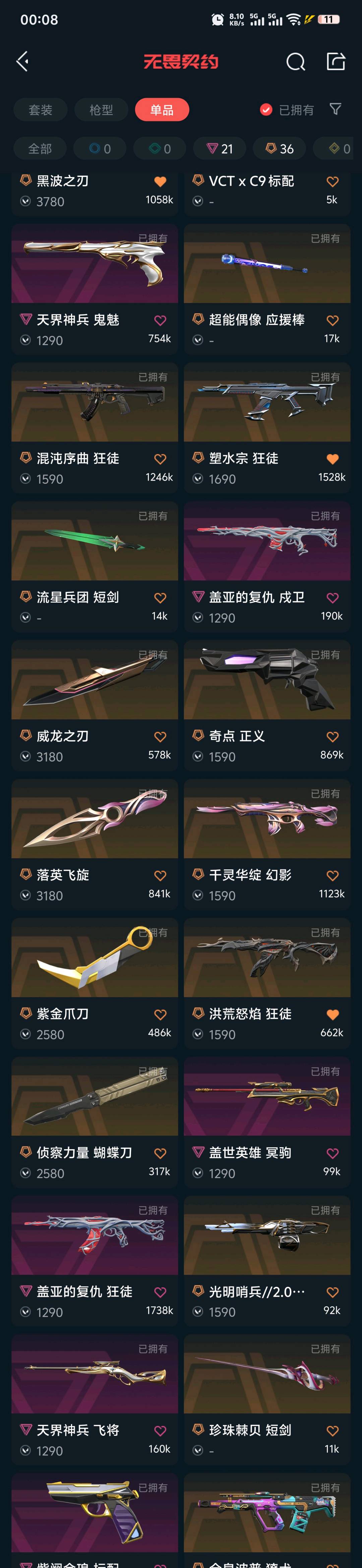Unfavorite the 塑水宗 狂徒 orange heart
Viewport: 362px width, 1568px height.
(x=332, y=459)
